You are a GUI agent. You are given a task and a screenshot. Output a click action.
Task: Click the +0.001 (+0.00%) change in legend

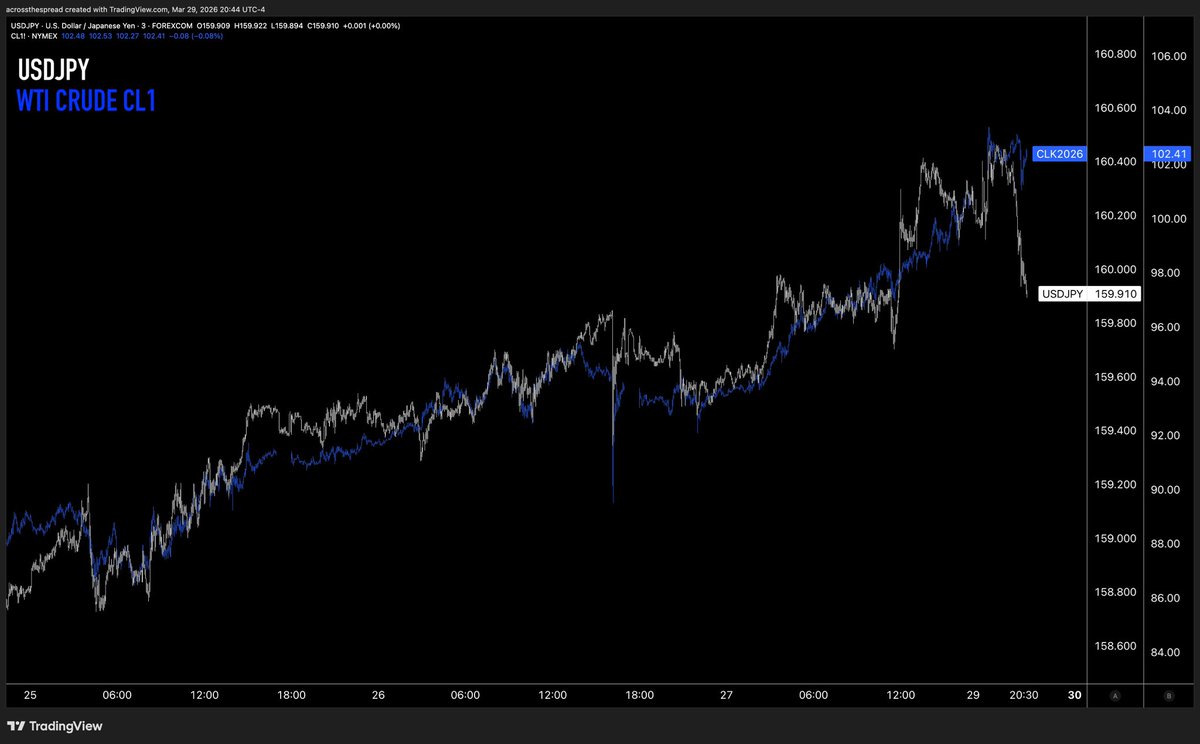371,25
